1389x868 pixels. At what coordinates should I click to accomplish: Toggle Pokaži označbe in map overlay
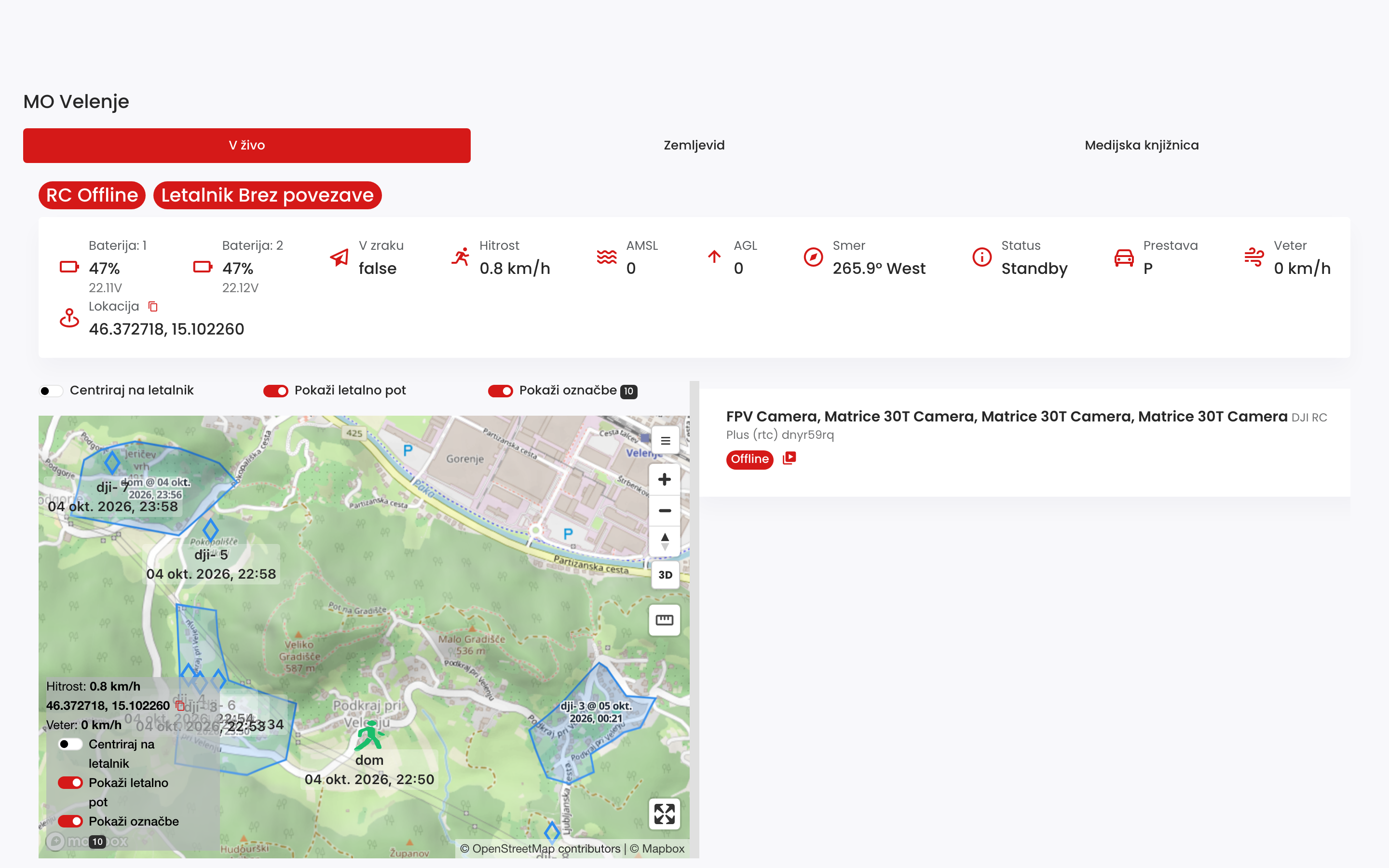click(70, 821)
